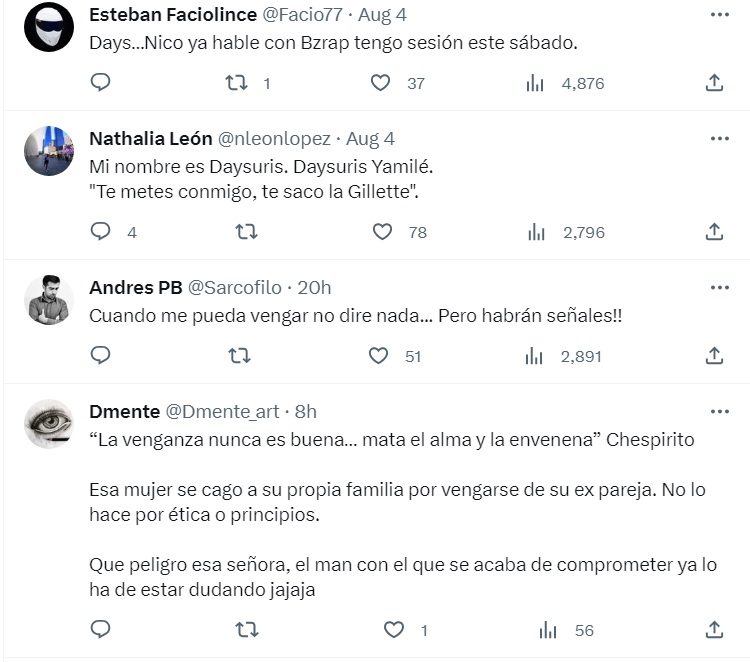The image size is (750, 662).
Task: Retweet Esteban Faciolince's tweet about Bzrap
Action: pyautogui.click(x=237, y=84)
